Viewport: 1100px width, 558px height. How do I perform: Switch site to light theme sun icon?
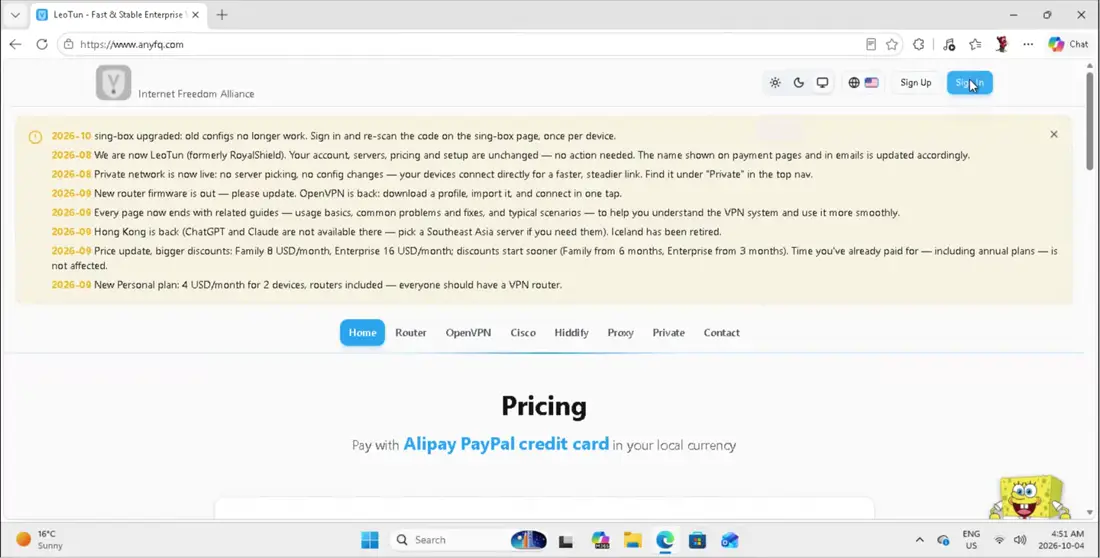[x=774, y=83]
